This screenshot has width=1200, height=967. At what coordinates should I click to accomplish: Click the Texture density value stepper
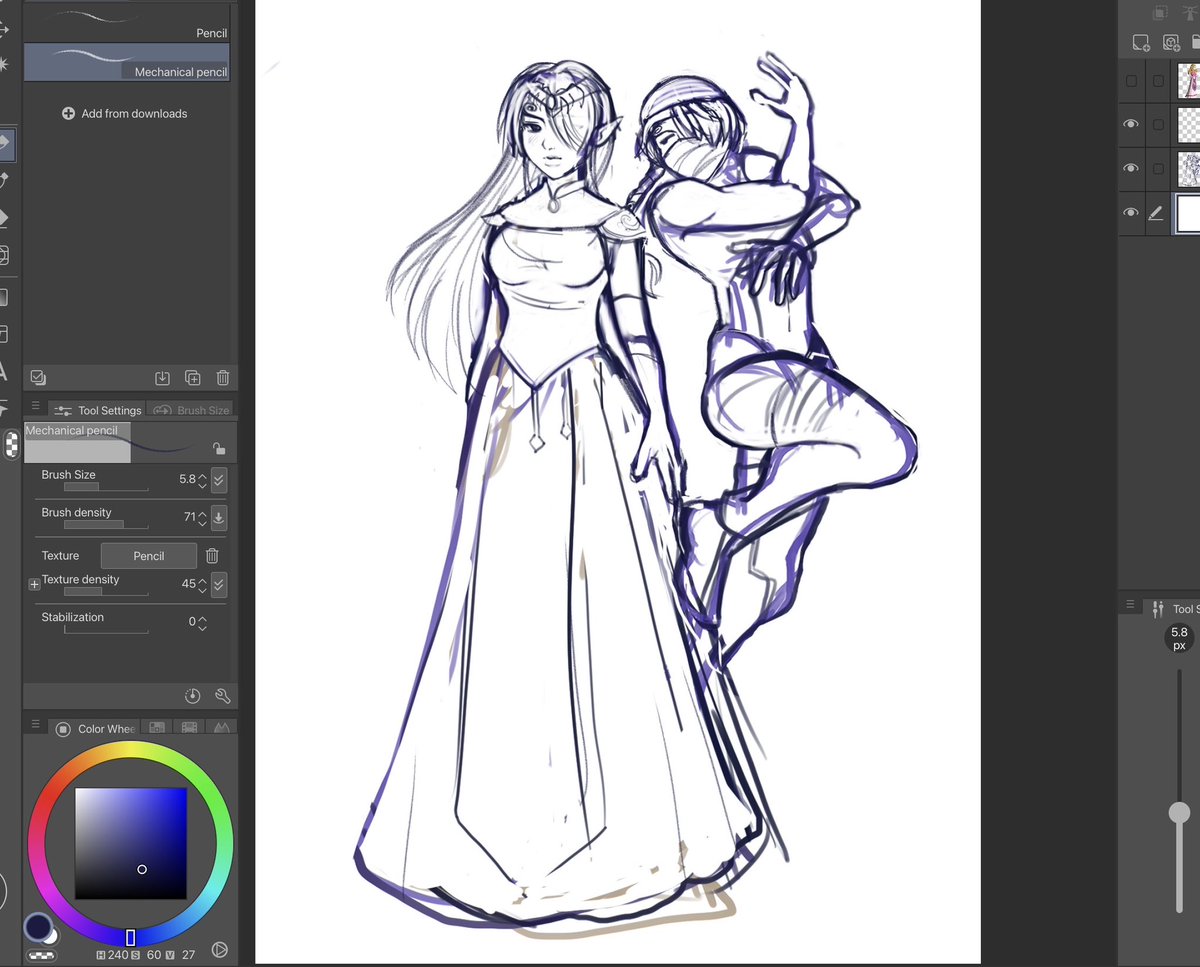click(x=202, y=584)
